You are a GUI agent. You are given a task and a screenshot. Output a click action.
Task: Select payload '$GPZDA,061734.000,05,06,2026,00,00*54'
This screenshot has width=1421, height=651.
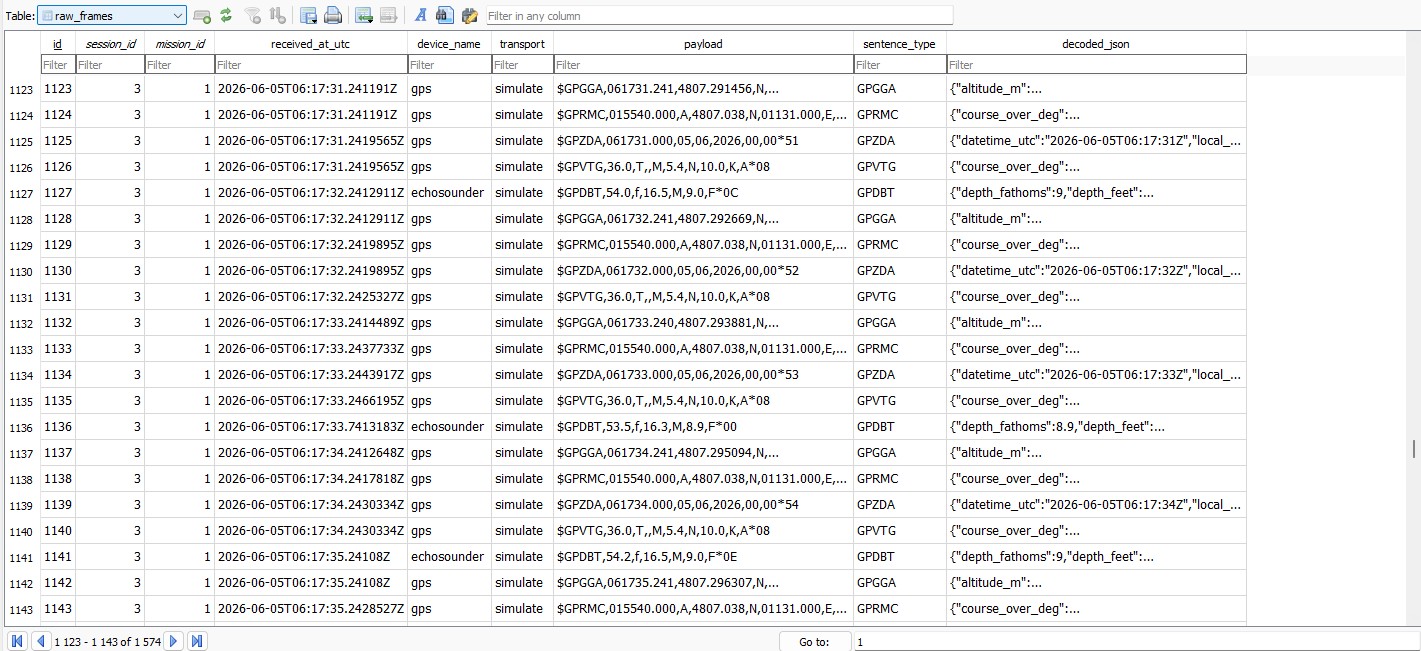(703, 505)
